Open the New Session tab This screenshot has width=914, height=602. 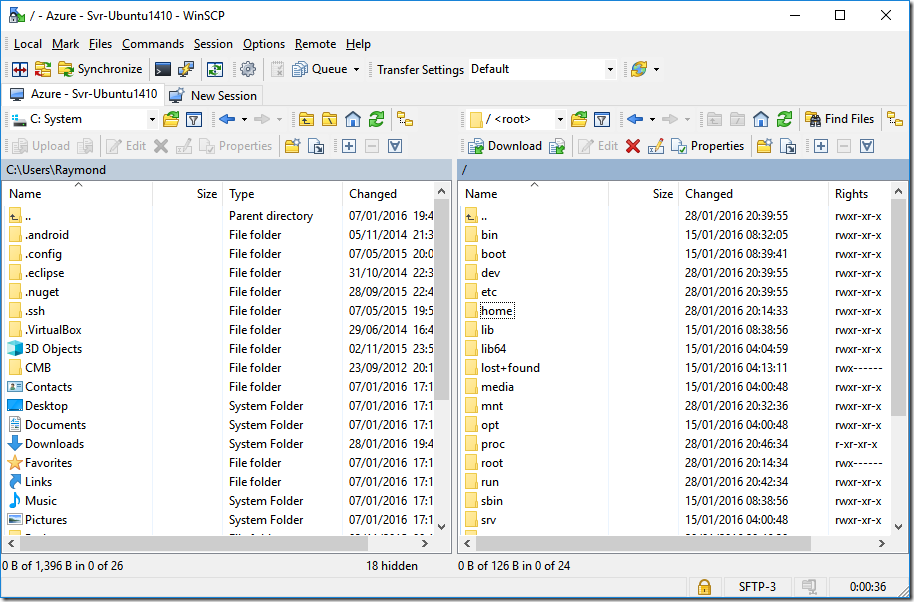(x=213, y=96)
